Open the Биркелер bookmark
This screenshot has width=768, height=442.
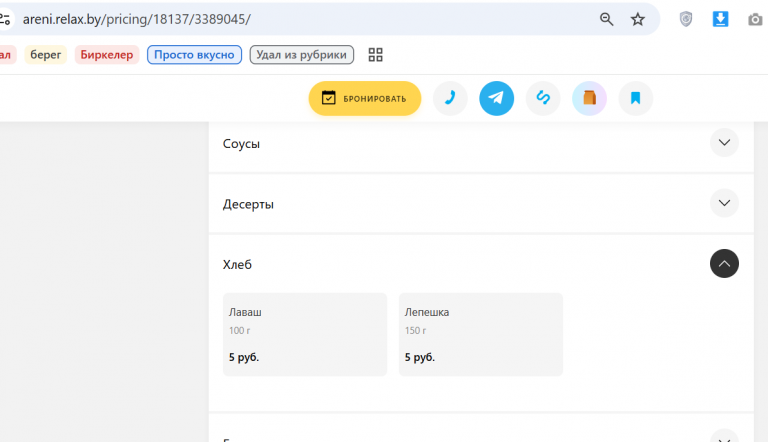click(107, 54)
